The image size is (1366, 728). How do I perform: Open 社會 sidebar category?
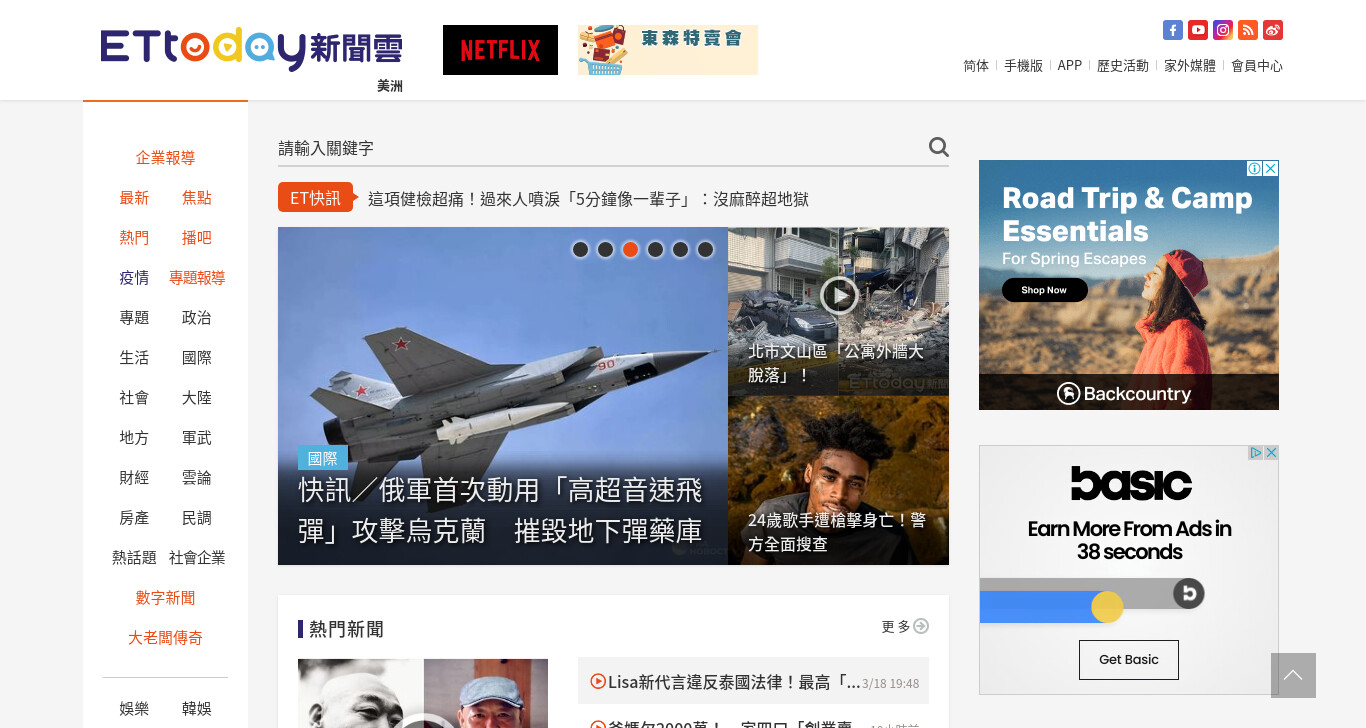pos(134,398)
